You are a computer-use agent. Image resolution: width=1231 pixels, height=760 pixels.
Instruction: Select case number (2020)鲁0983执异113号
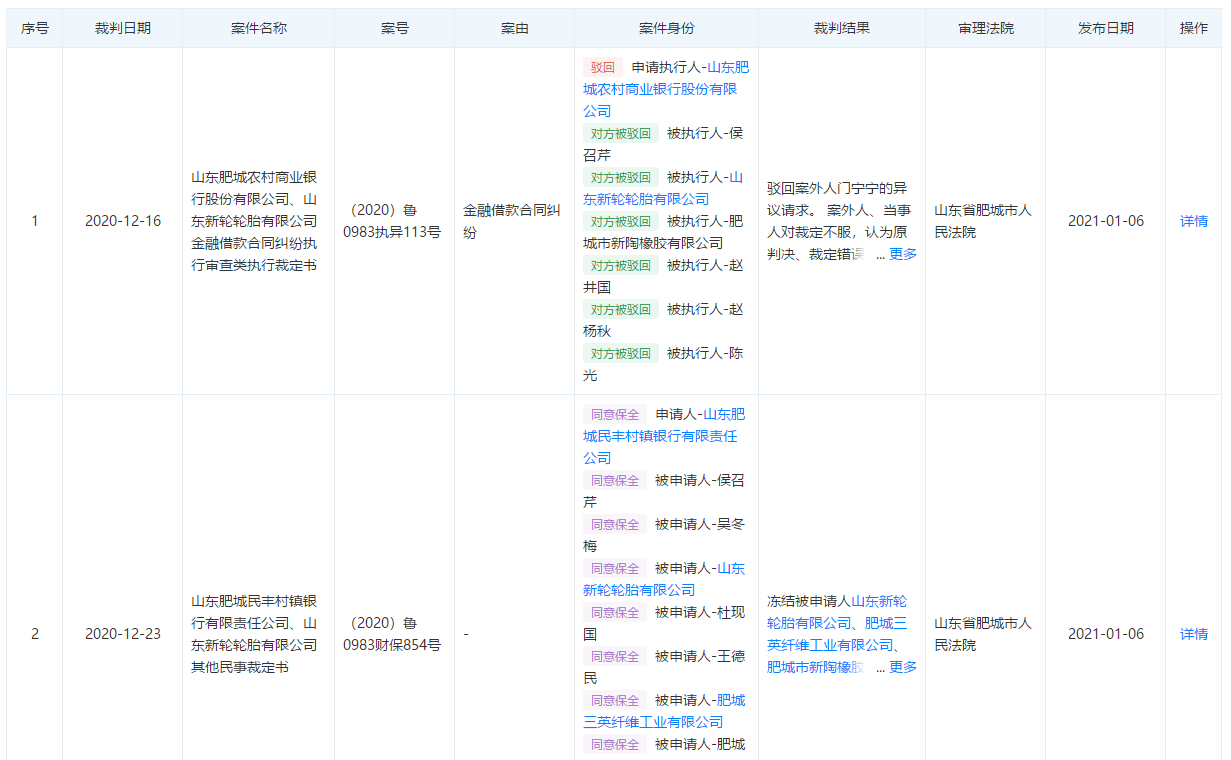392,221
